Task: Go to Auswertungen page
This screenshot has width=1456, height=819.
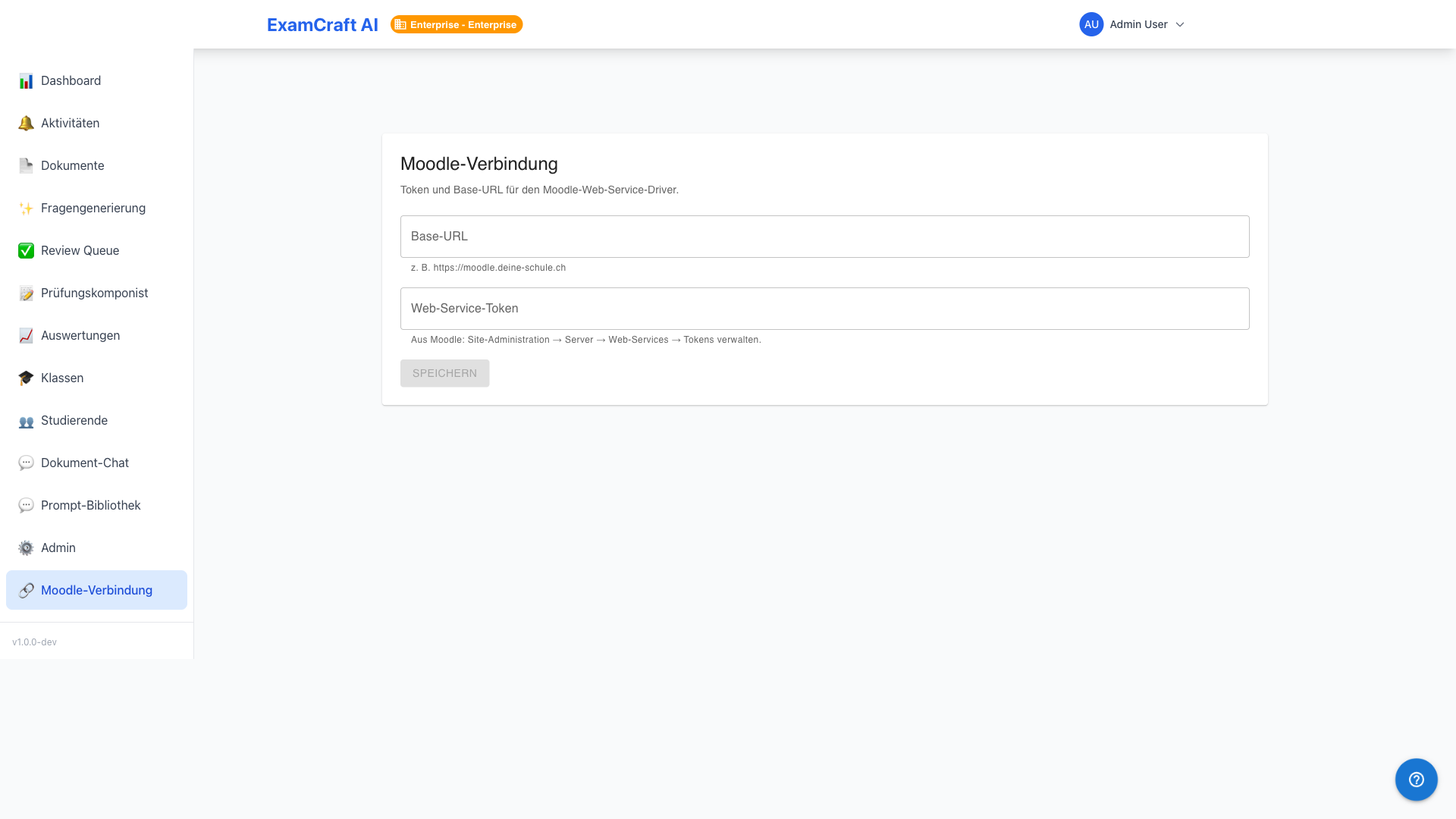Action: pyautogui.click(x=96, y=335)
